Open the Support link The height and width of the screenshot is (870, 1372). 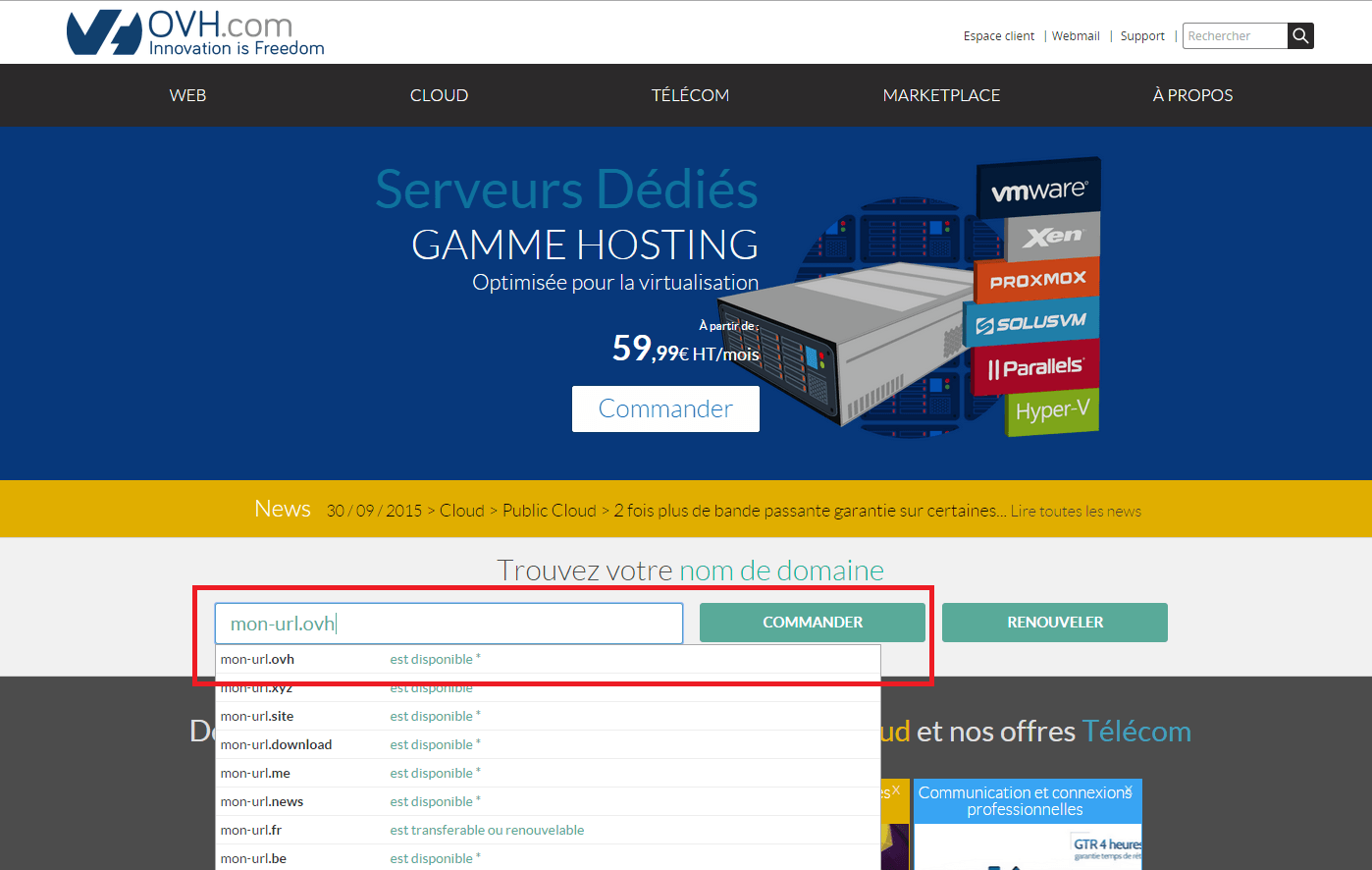(x=1142, y=36)
